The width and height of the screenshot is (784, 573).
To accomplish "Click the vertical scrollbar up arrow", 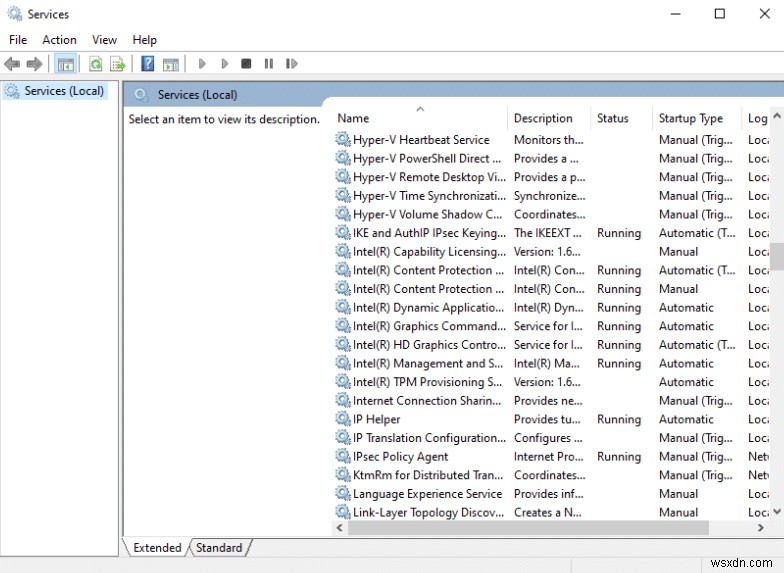I will click(x=777, y=116).
